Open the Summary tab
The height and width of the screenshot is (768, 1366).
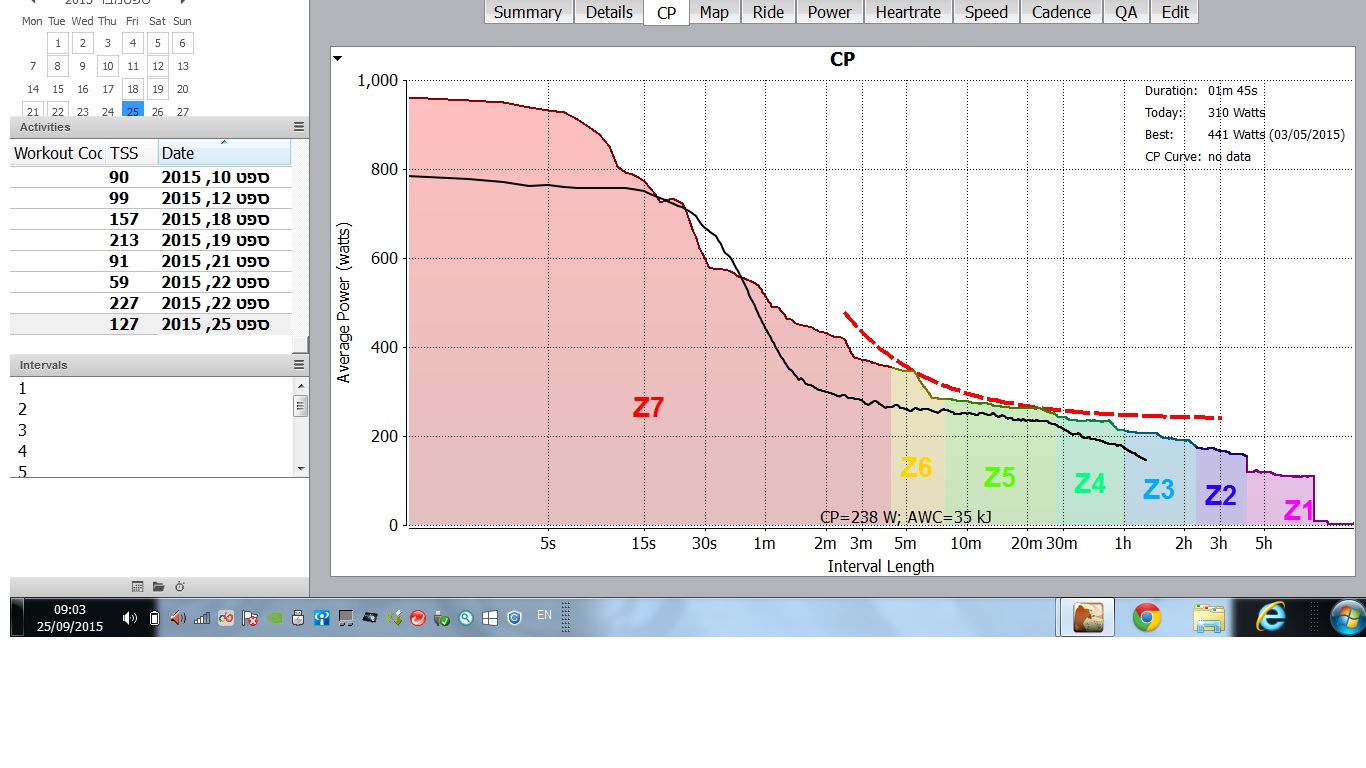pyautogui.click(x=527, y=12)
